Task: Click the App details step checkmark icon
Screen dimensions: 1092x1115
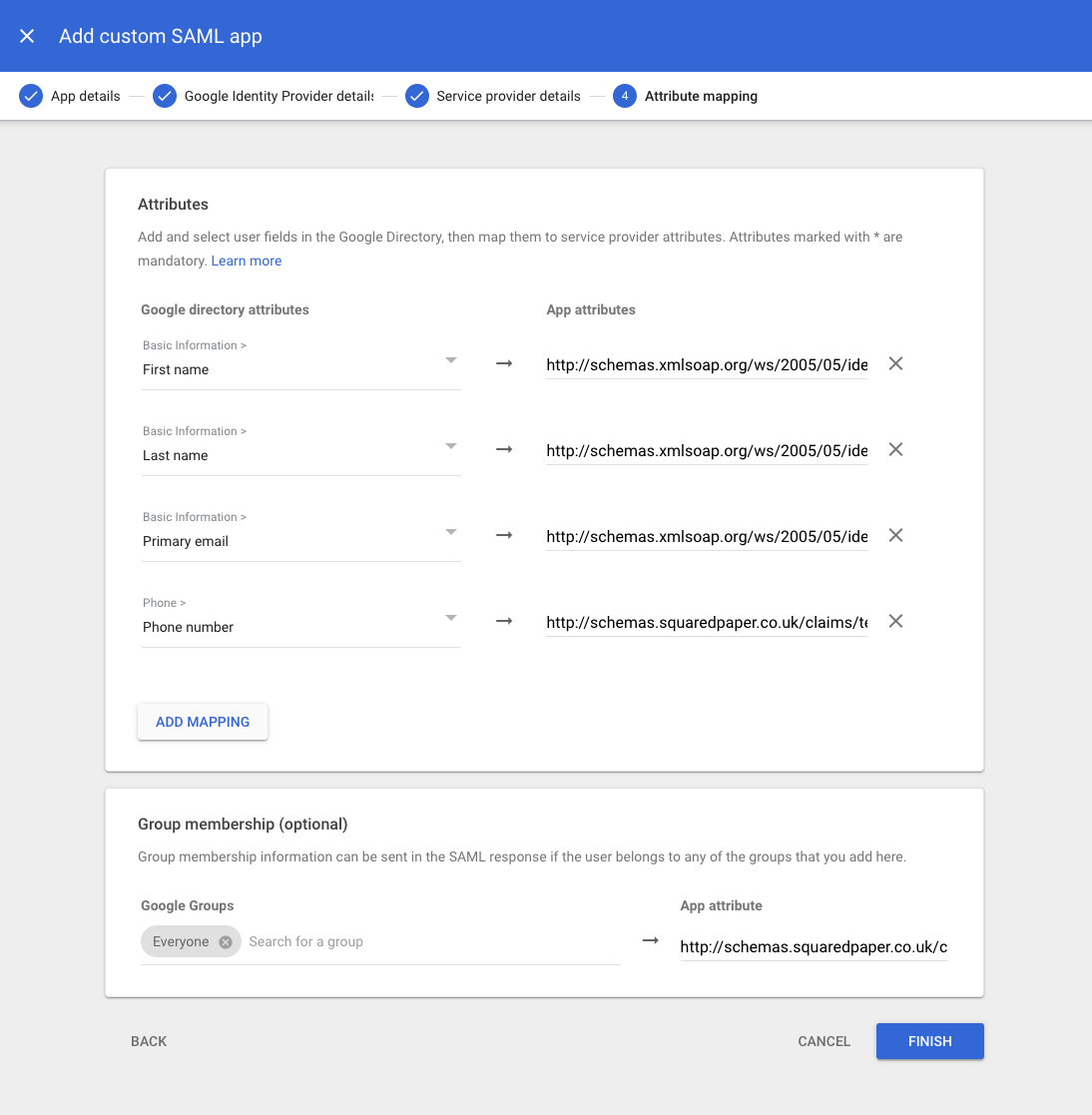Action: (31, 96)
